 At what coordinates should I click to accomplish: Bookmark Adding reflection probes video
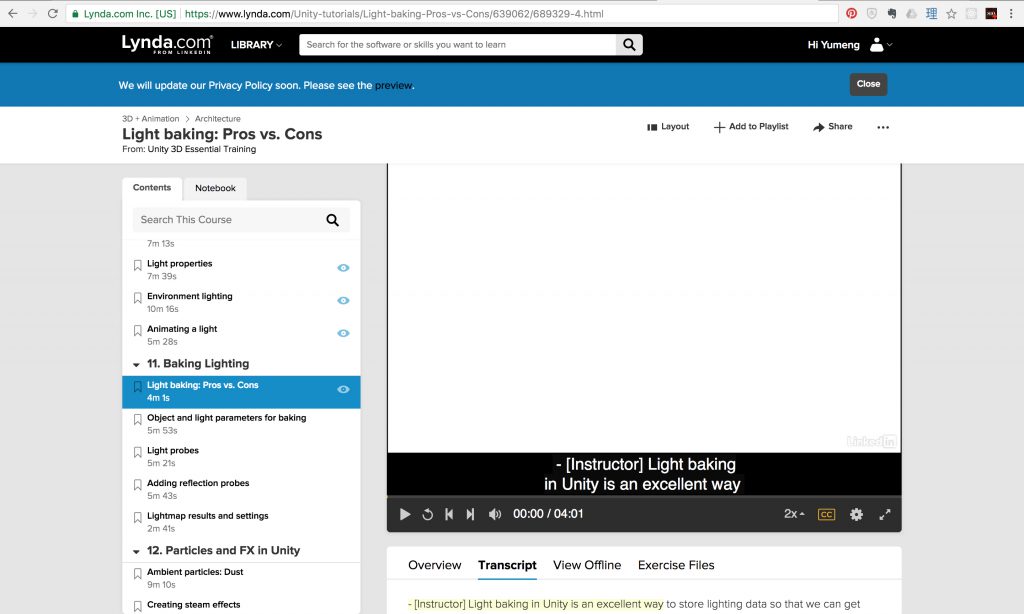[137, 485]
